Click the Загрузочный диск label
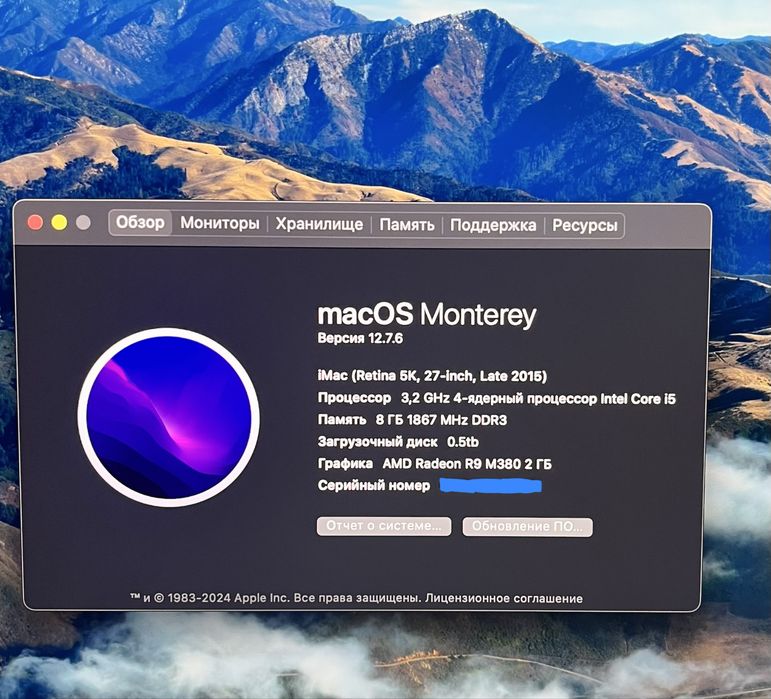The height and width of the screenshot is (699, 771). [x=377, y=442]
